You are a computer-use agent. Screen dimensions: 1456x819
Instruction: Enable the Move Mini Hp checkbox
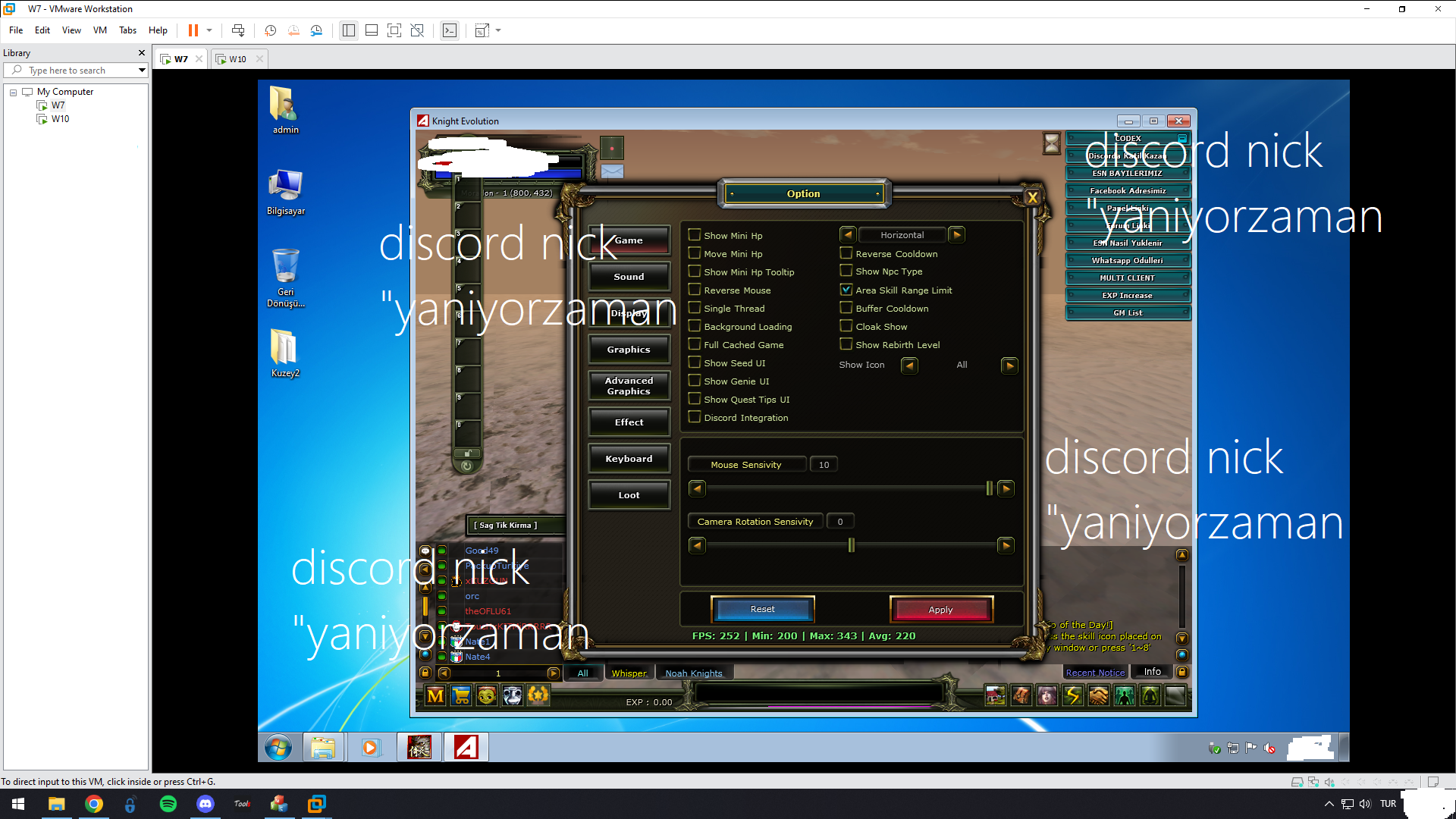pyautogui.click(x=694, y=253)
